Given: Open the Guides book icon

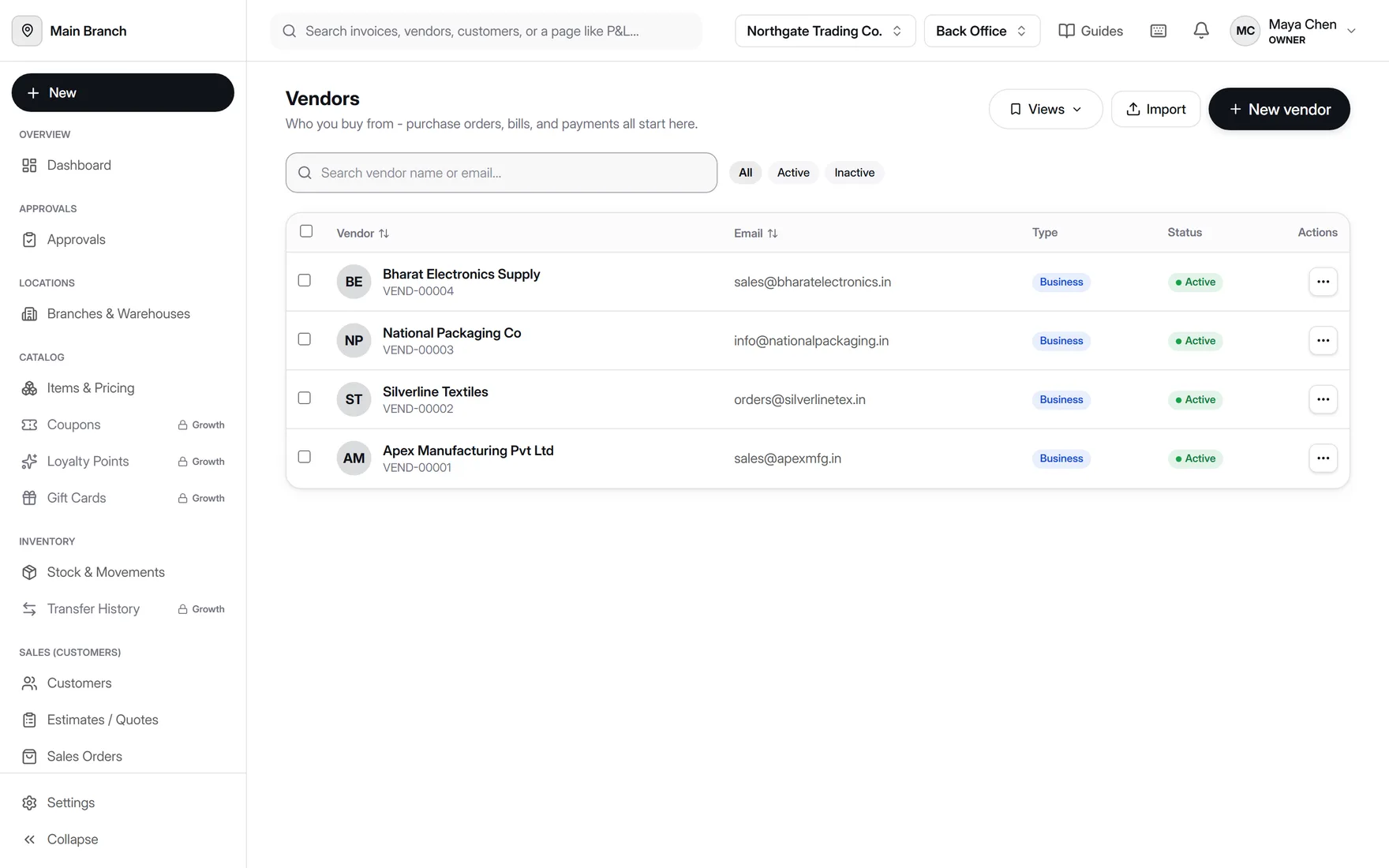Looking at the screenshot, I should click(1066, 31).
